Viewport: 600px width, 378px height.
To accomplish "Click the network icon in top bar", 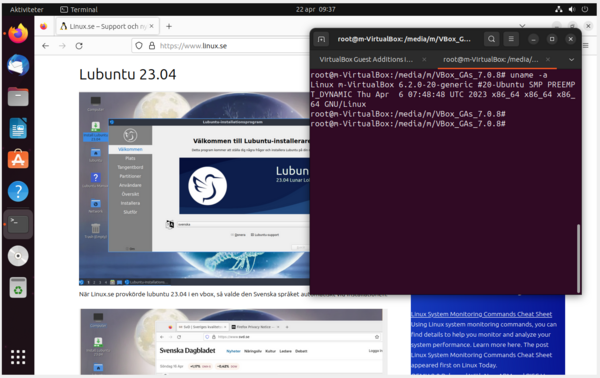I will pyautogui.click(x=559, y=9).
